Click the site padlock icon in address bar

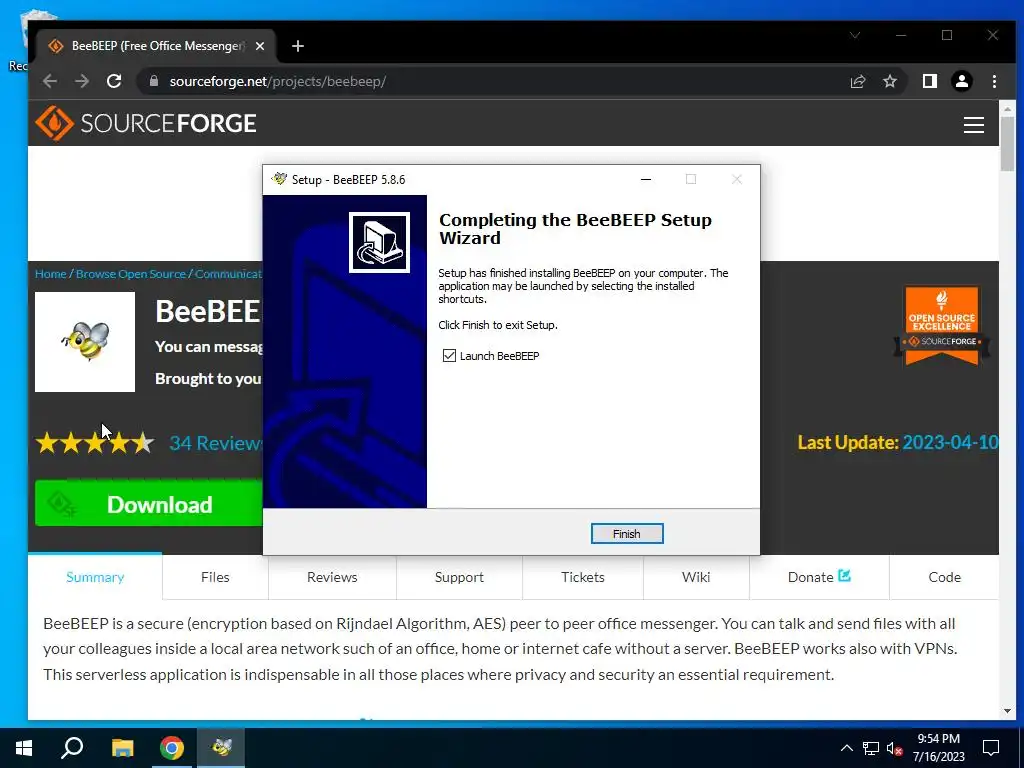154,81
